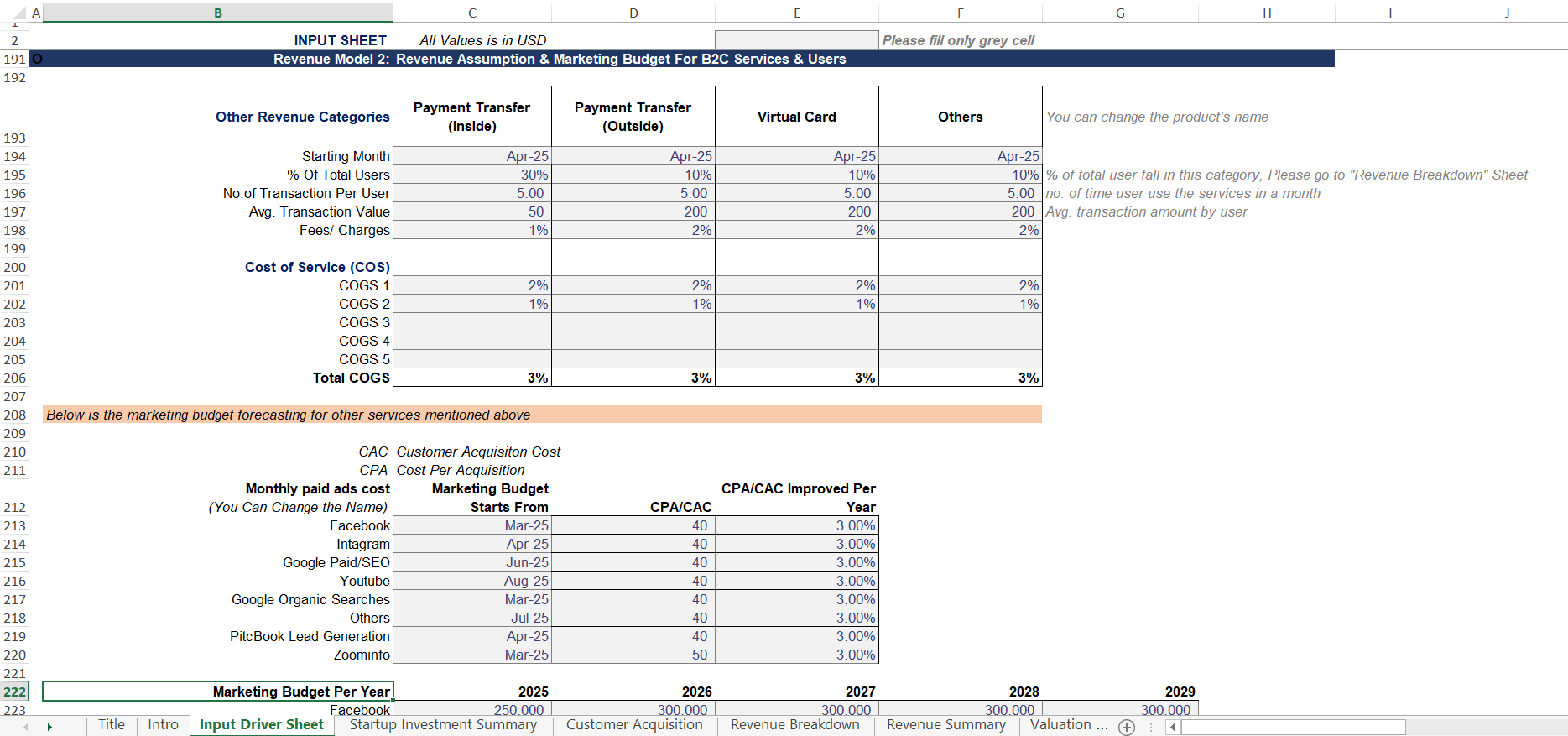Click the Marketing Budget Per Year cell
Viewport: 1568px width, 736px height.
(x=218, y=692)
